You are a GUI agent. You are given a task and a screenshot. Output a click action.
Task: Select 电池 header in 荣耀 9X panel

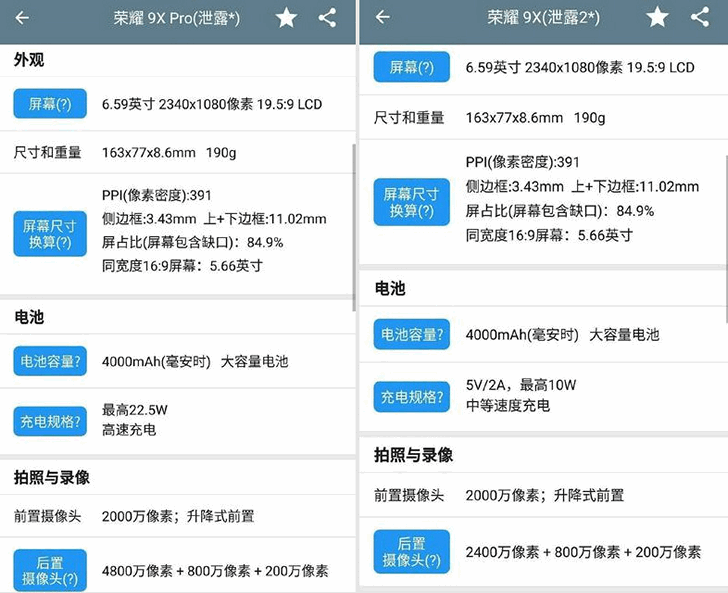tap(390, 288)
